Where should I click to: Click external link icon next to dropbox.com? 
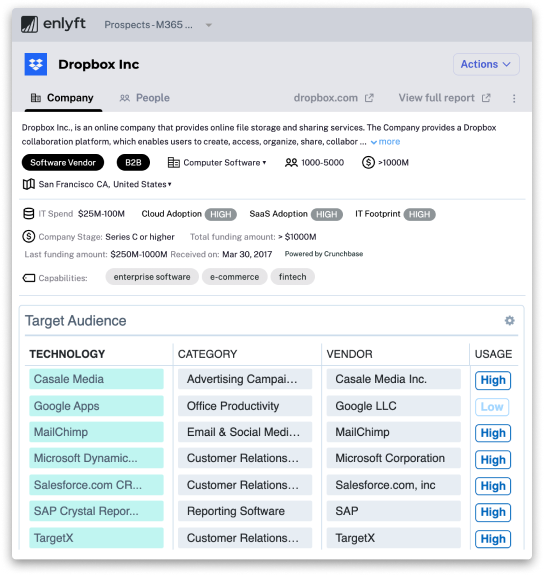point(369,98)
